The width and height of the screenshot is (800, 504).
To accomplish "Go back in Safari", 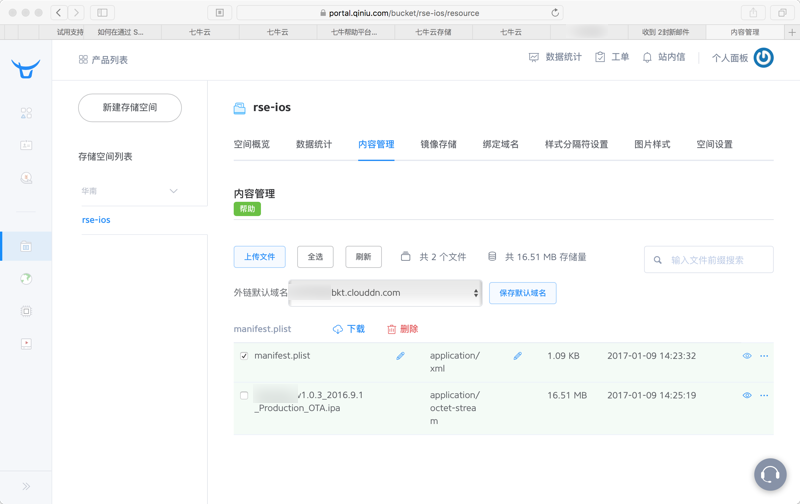I will tap(59, 12).
